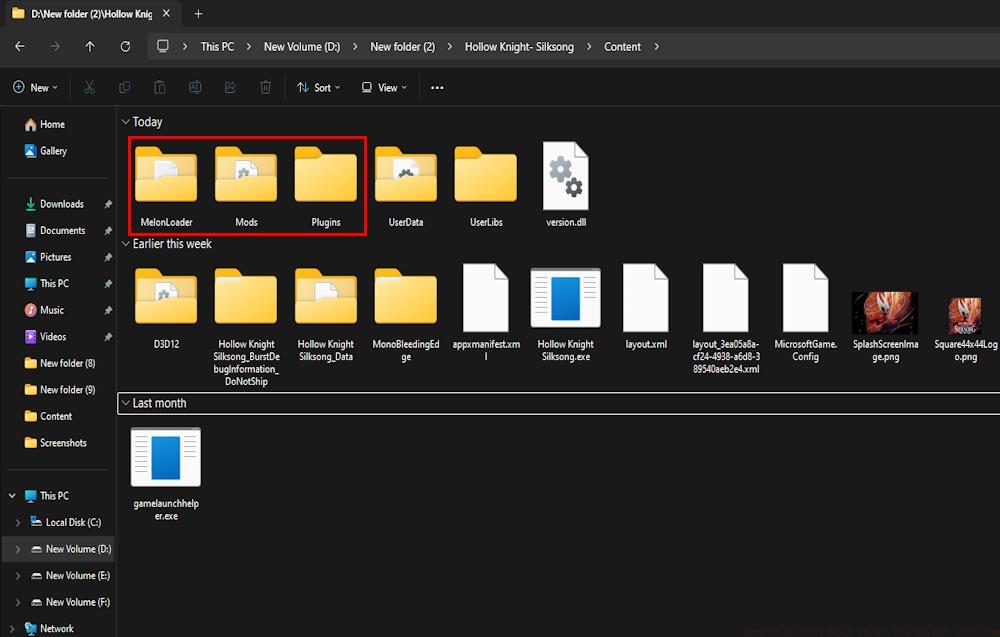This screenshot has width=1000, height=637.
Task: Click the Refresh icon in the address bar
Action: coord(124,46)
